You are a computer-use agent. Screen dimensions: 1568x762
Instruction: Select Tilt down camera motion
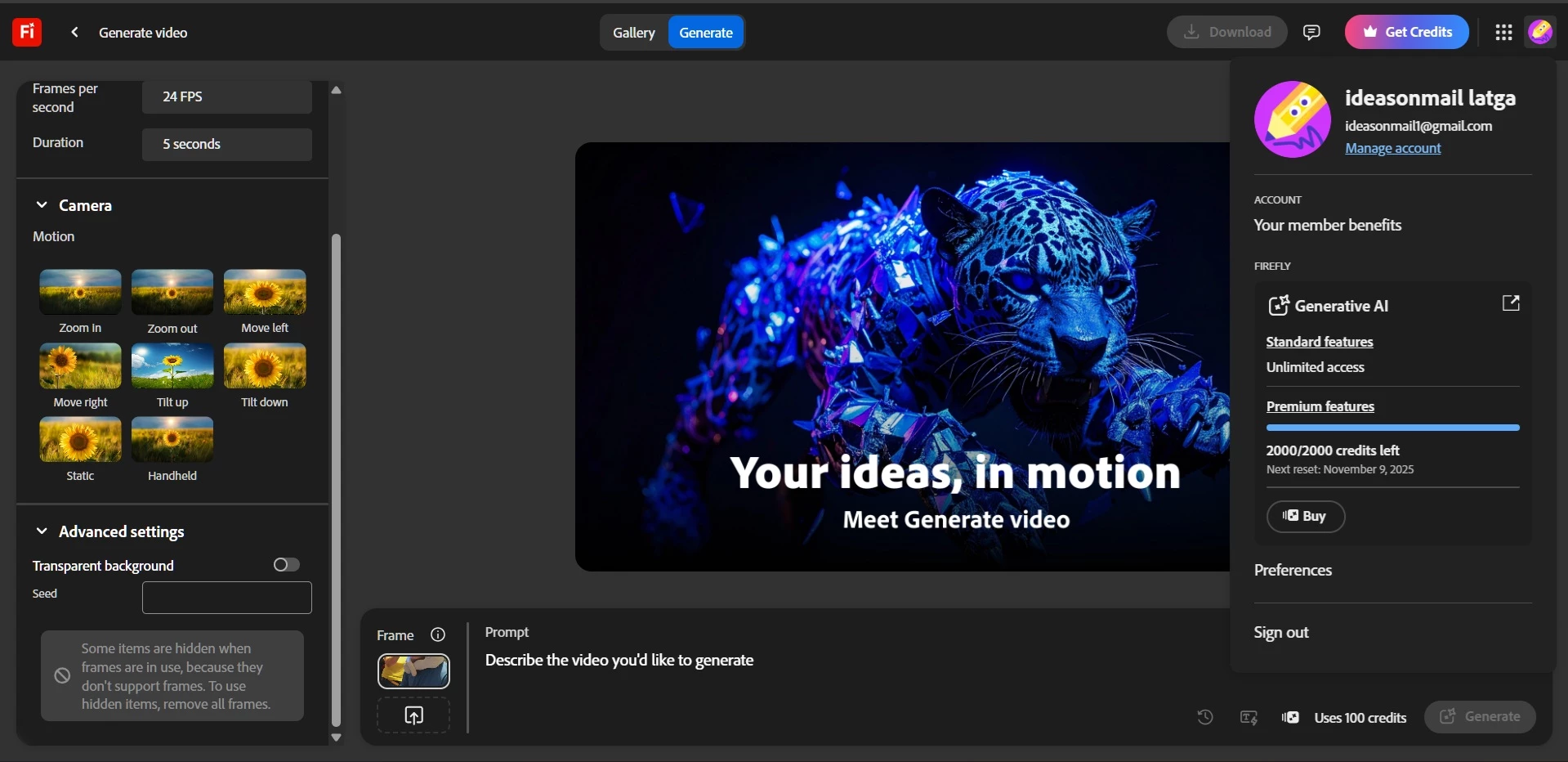point(265,365)
